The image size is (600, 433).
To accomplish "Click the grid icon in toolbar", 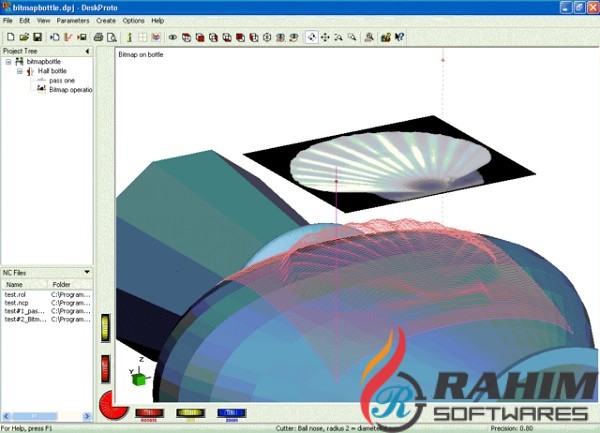I will click(142, 37).
